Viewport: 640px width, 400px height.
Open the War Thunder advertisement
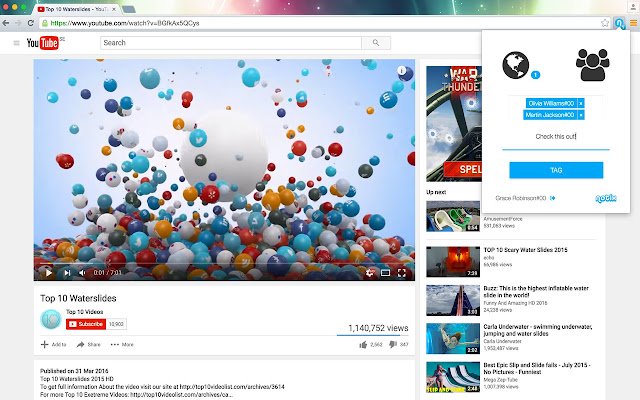pyautogui.click(x=453, y=124)
